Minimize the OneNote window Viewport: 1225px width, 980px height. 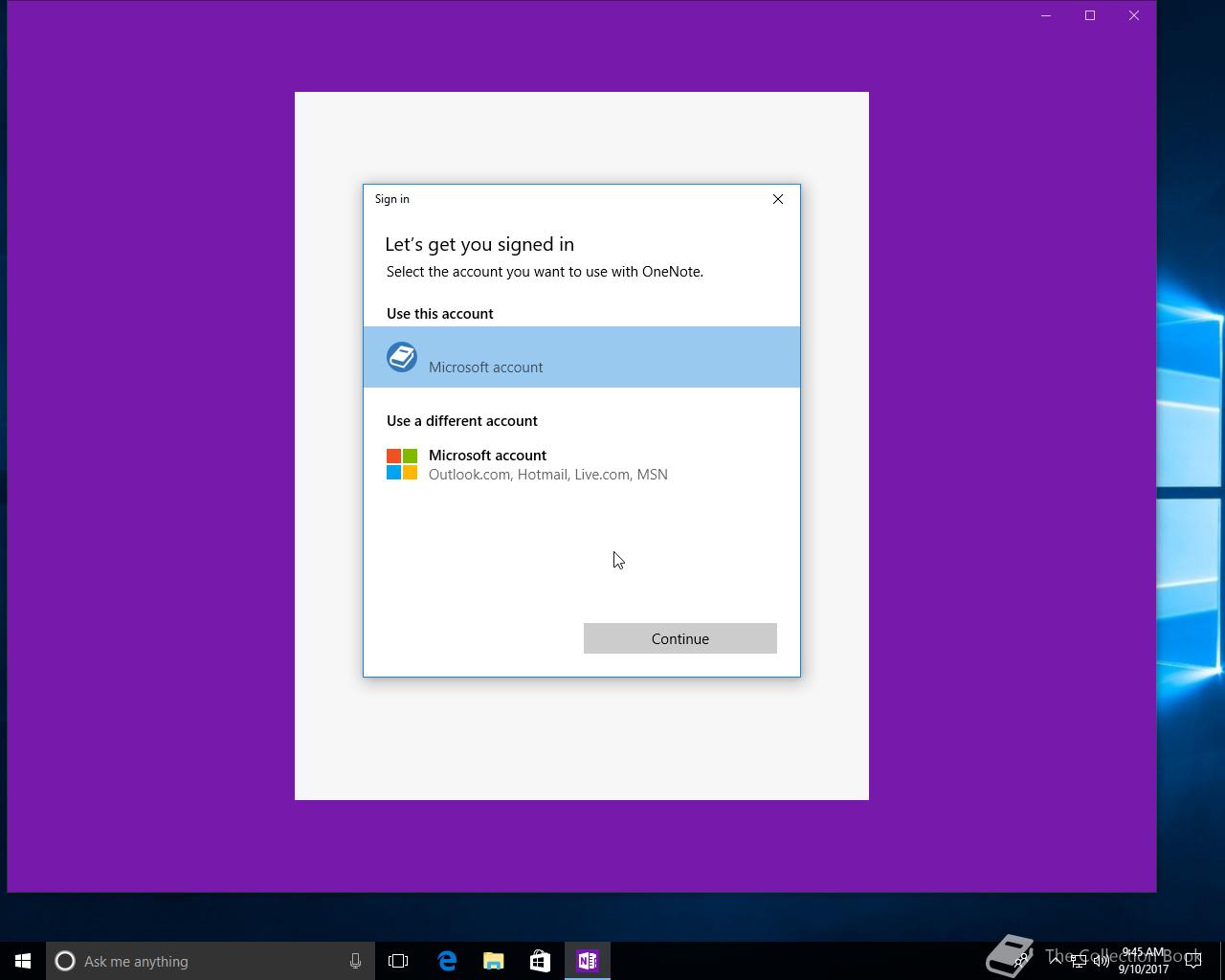click(1046, 15)
